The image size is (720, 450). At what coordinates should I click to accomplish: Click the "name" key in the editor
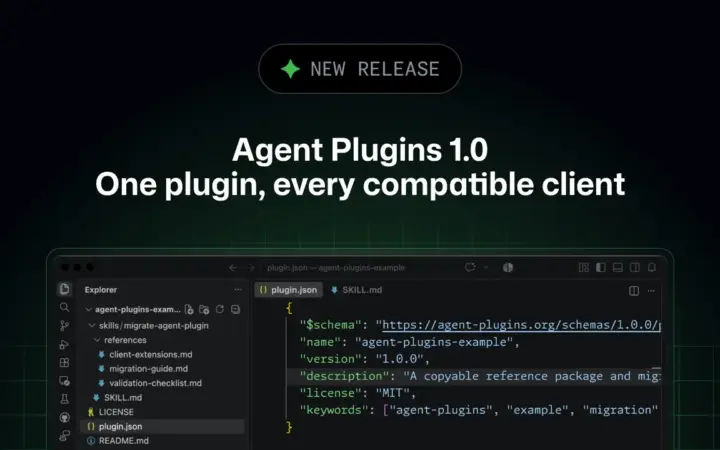[x=321, y=342]
